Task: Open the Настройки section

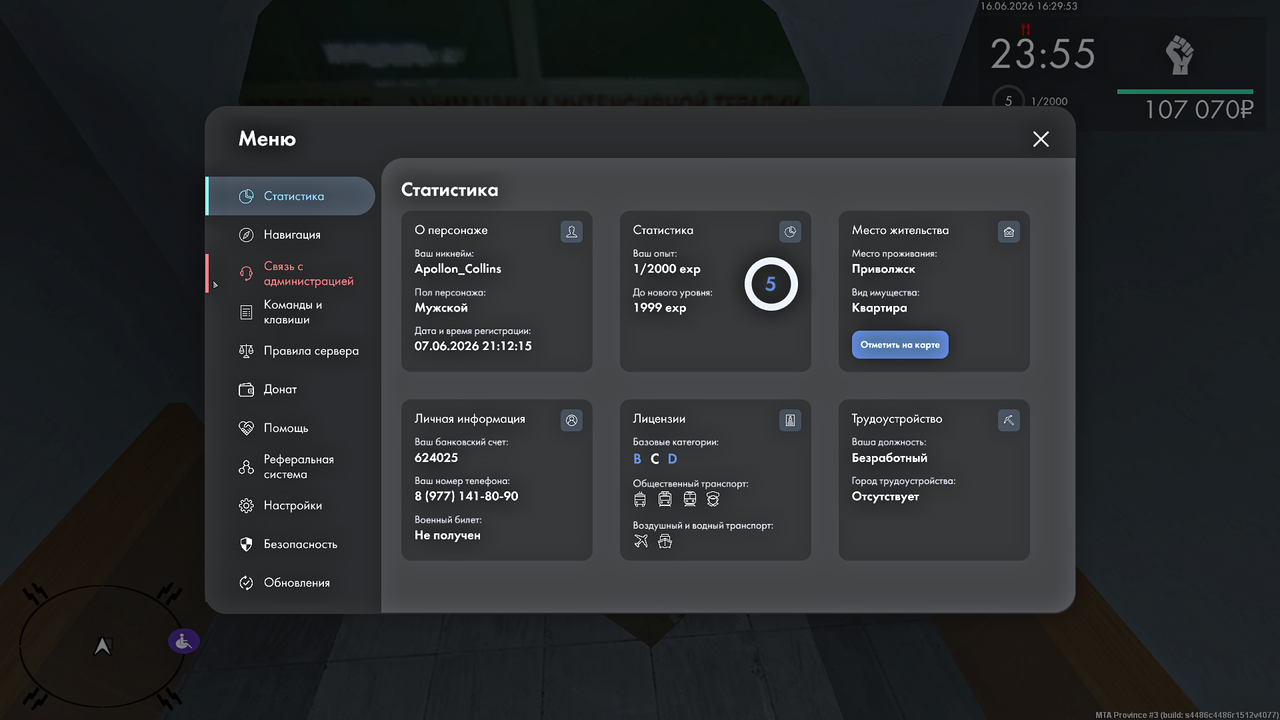Action: coord(291,506)
